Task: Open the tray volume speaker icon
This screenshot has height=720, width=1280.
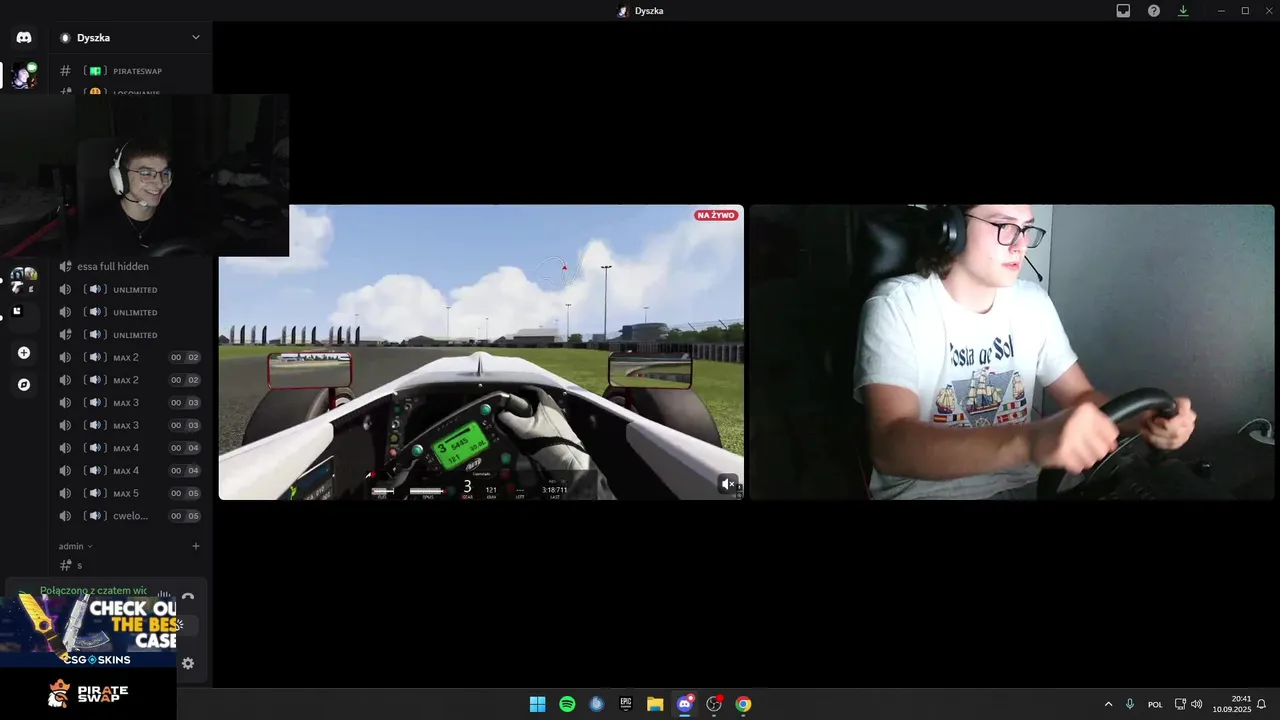Action: coord(1197,704)
